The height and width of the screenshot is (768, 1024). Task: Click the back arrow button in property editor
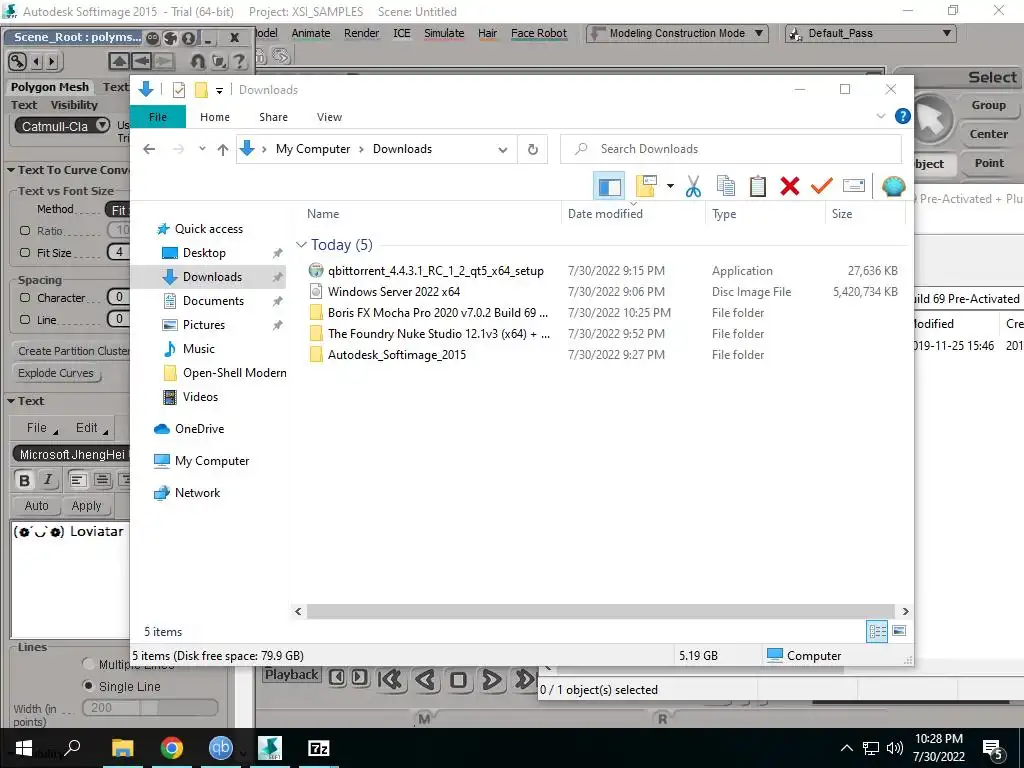[141, 61]
